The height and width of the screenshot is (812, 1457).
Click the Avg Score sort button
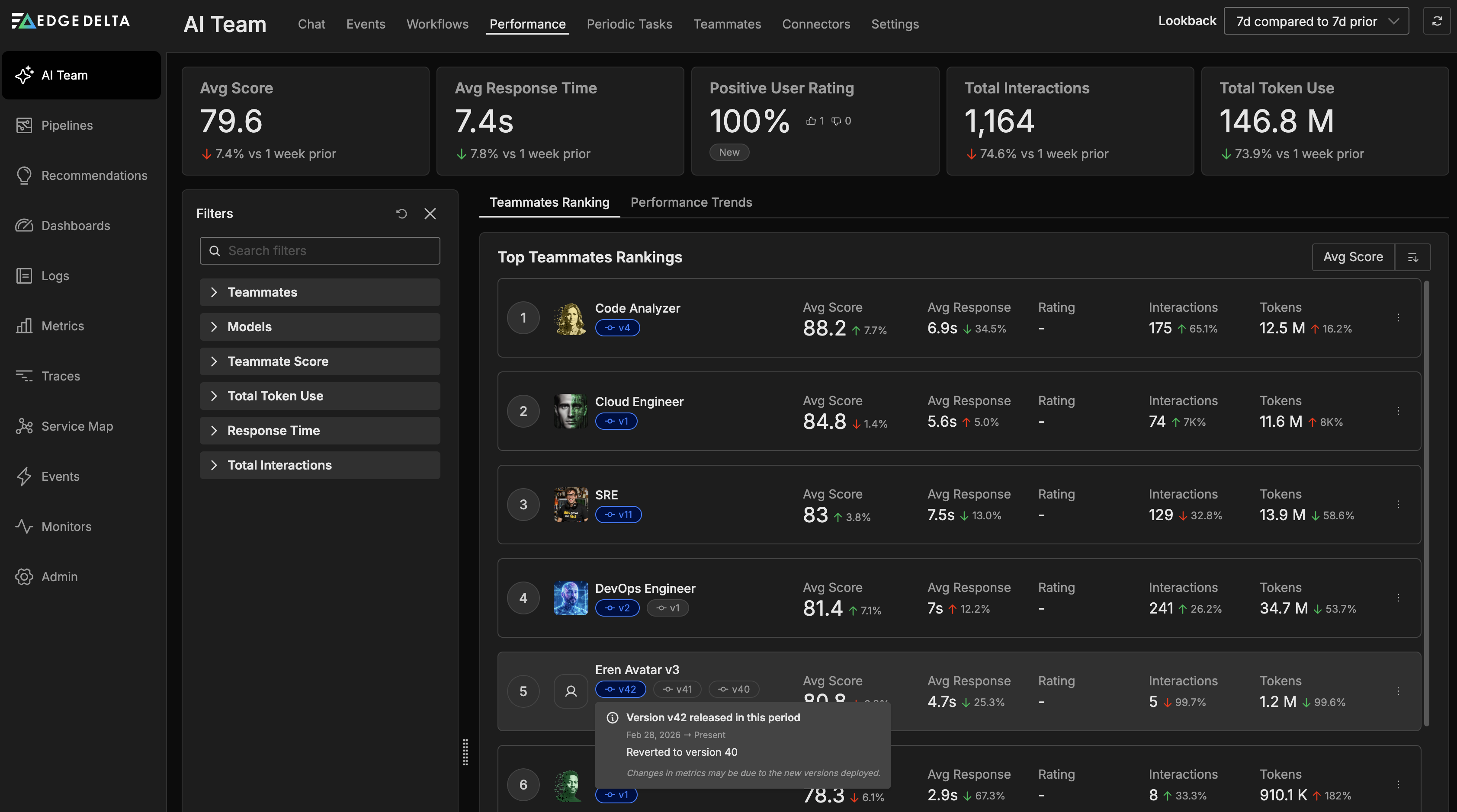(1352, 256)
